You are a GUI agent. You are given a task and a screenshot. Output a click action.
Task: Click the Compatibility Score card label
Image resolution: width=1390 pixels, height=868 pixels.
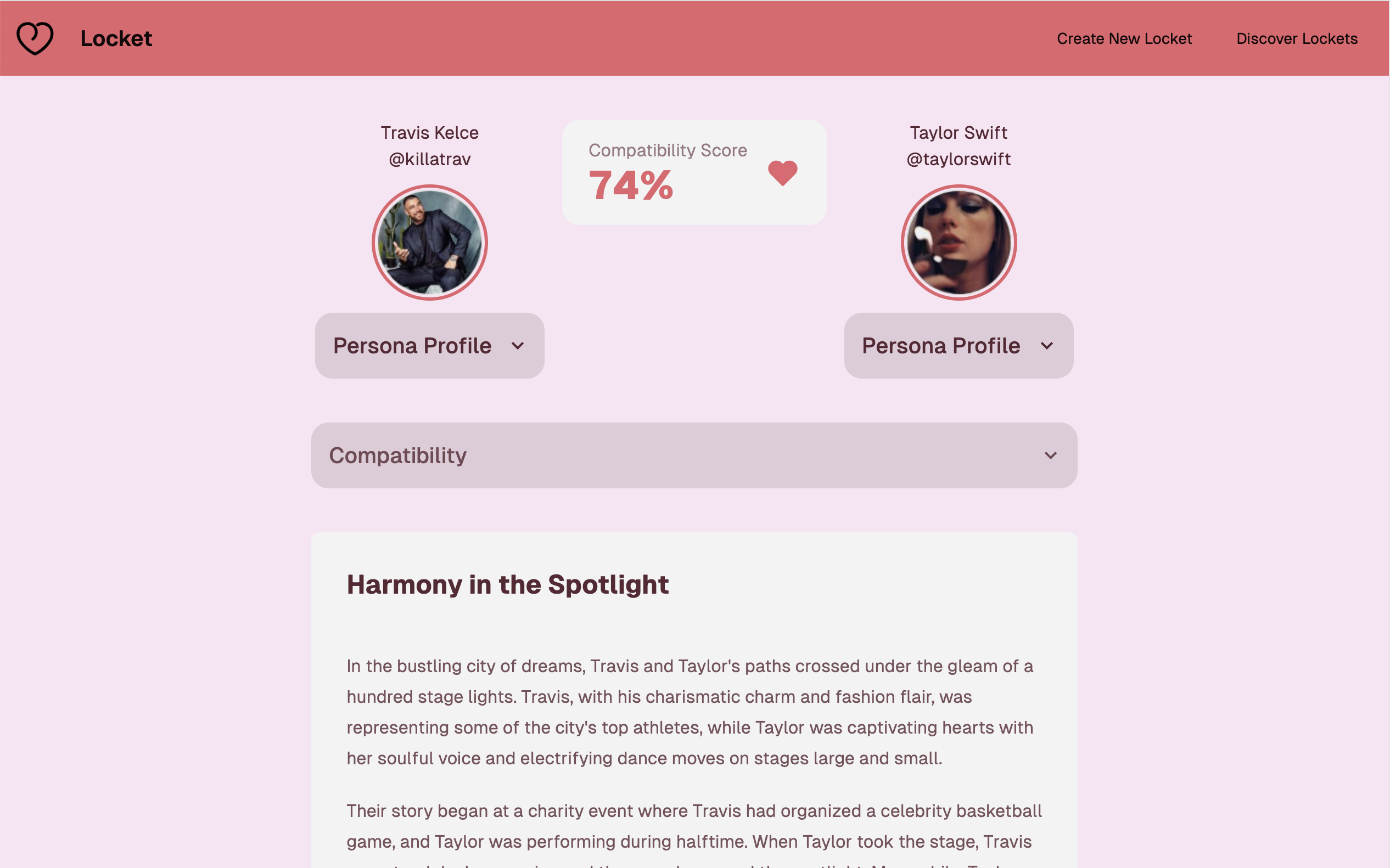668,150
